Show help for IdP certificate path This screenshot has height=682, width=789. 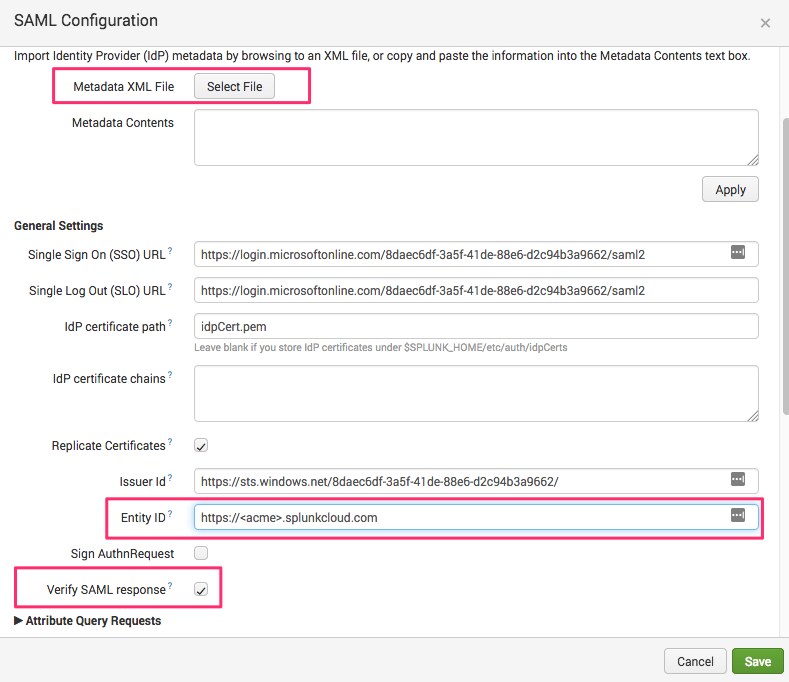[170, 323]
